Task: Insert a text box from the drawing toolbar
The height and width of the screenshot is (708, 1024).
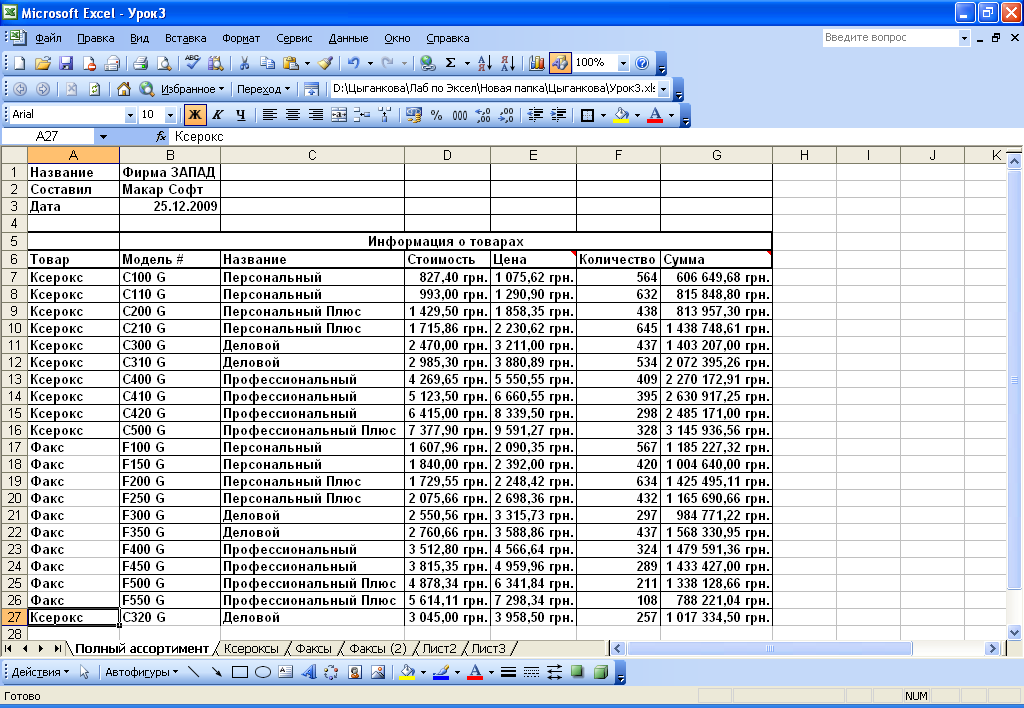Action: pos(285,672)
